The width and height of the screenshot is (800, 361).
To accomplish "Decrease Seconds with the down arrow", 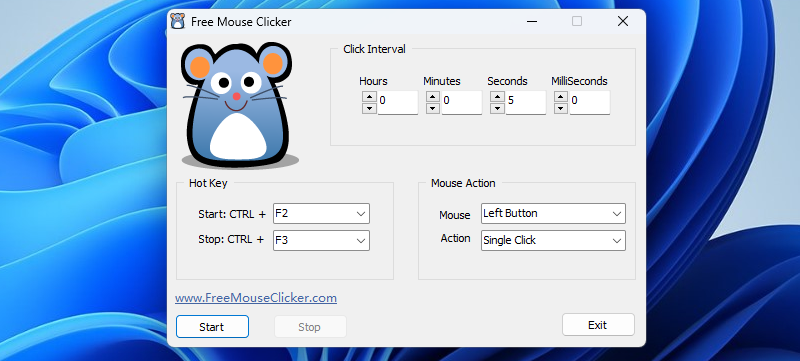I will pos(497,108).
